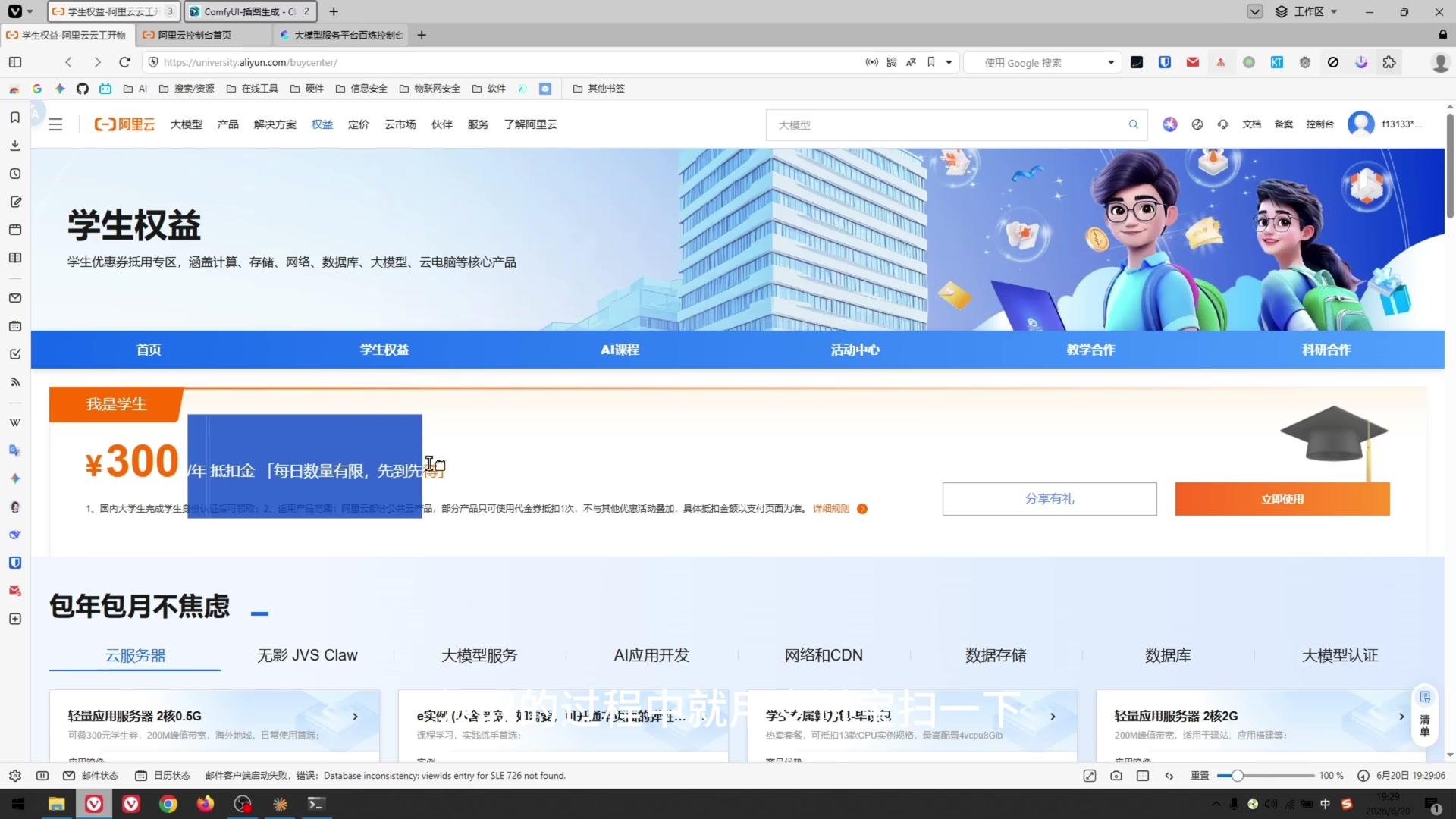Click the 分享有礼 button
The image size is (1456, 819).
click(x=1050, y=499)
